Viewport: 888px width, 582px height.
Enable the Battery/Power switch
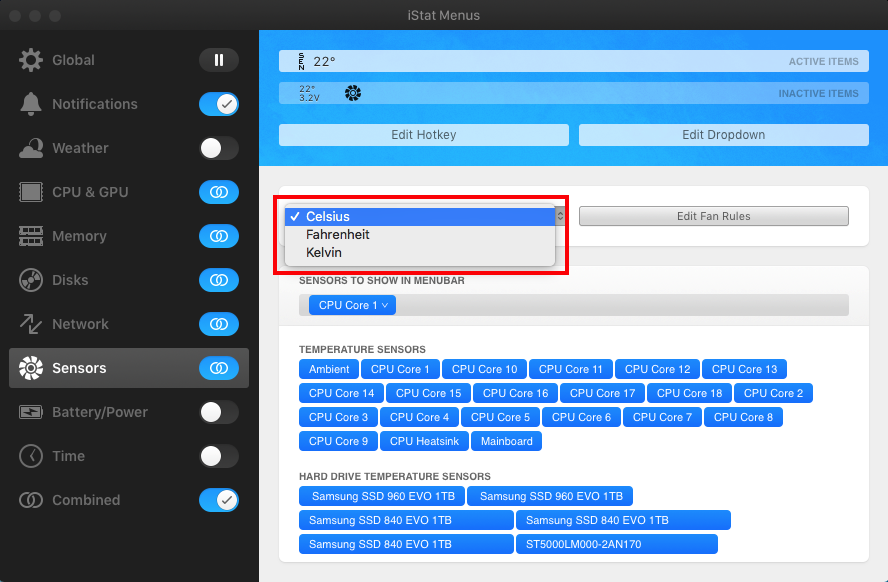tap(219, 412)
